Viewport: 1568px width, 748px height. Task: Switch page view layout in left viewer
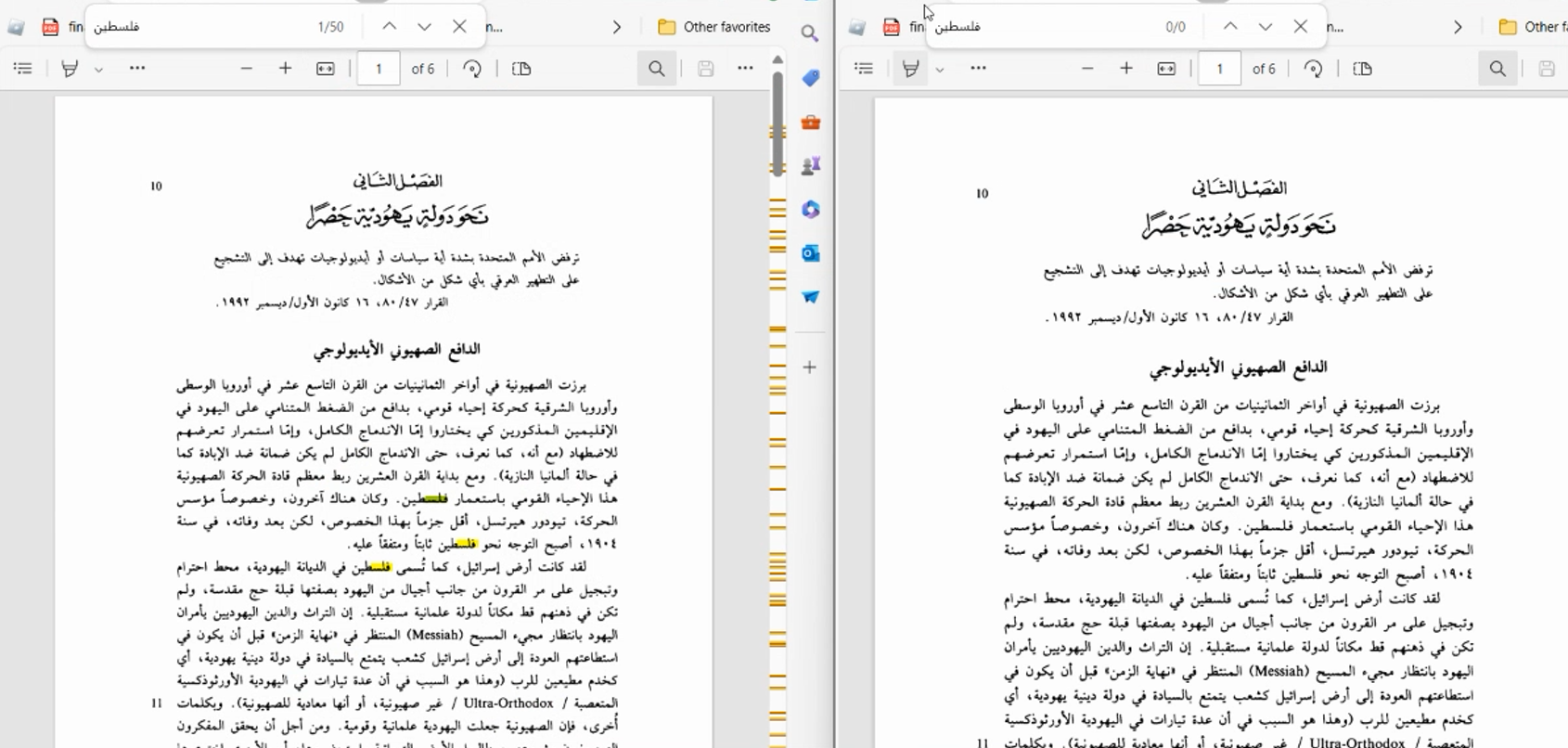(521, 69)
